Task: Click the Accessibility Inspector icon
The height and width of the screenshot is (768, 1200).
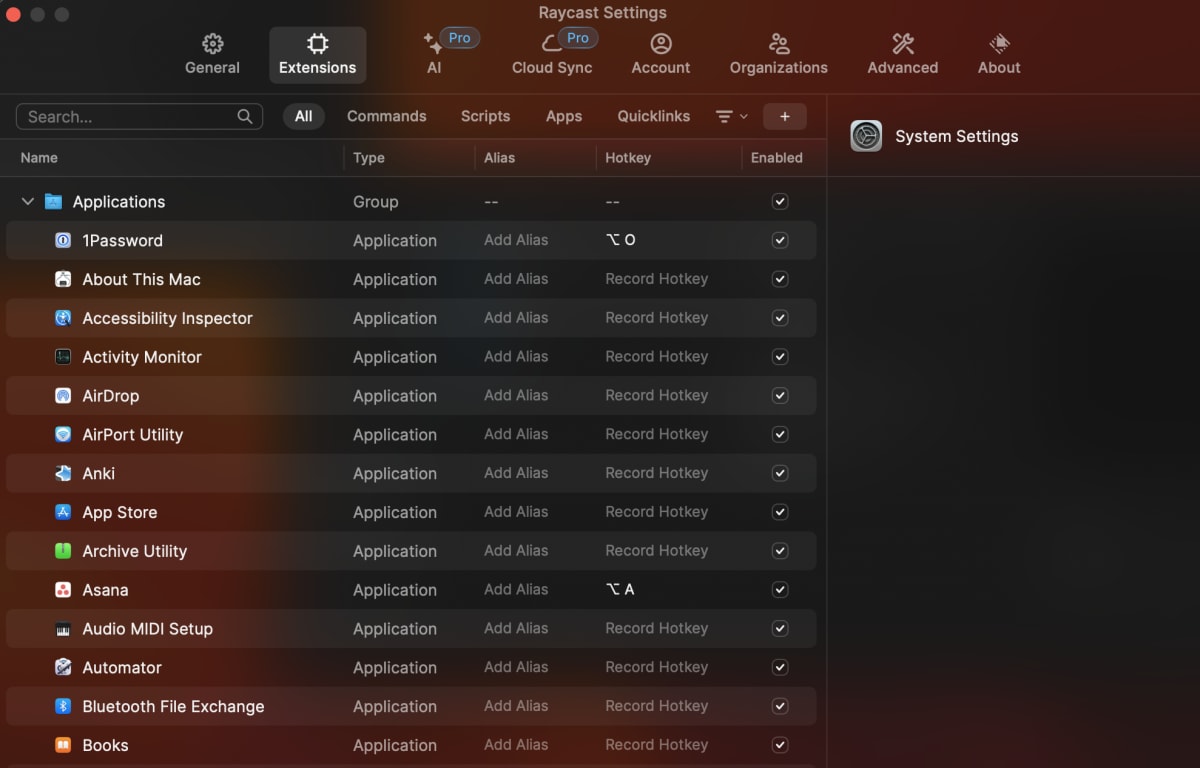Action: tap(63, 318)
